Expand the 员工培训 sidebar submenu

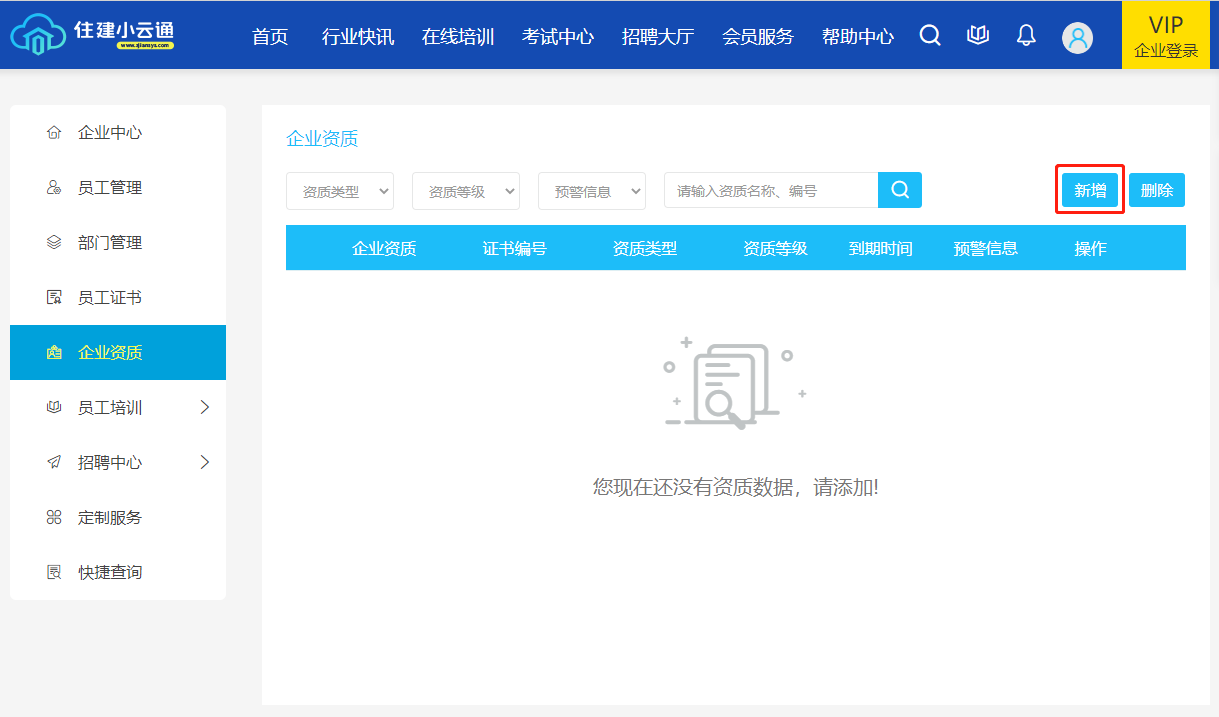(x=204, y=407)
